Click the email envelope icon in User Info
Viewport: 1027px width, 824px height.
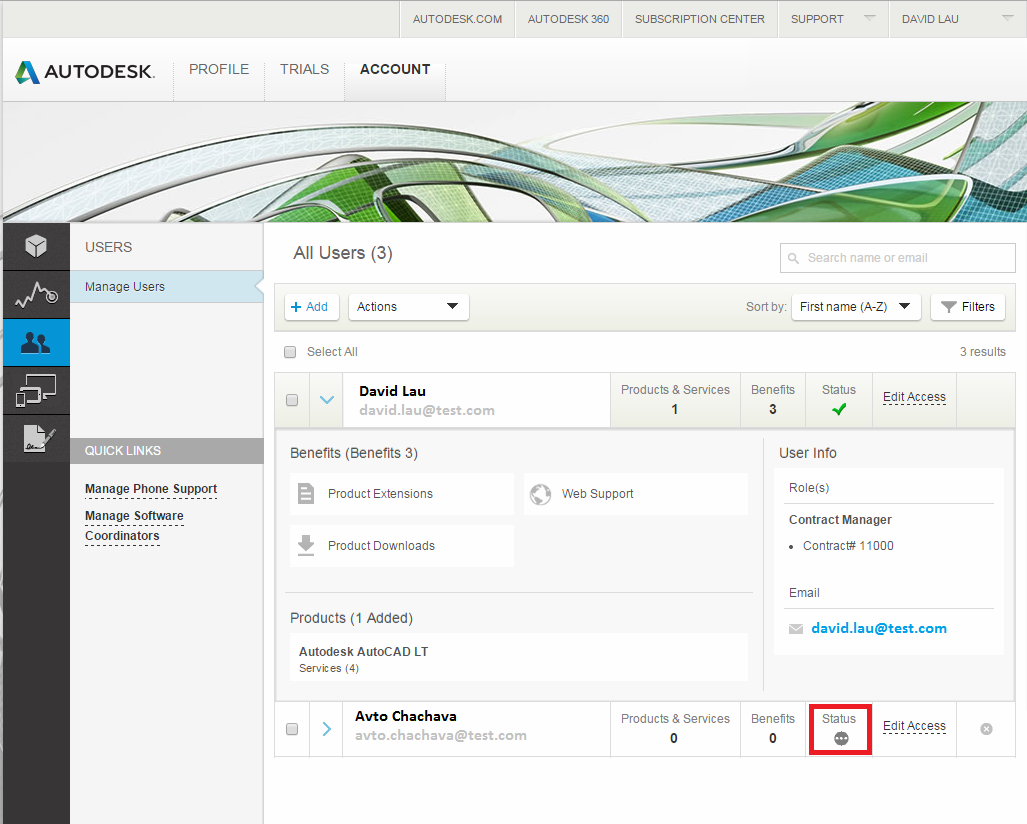point(796,629)
